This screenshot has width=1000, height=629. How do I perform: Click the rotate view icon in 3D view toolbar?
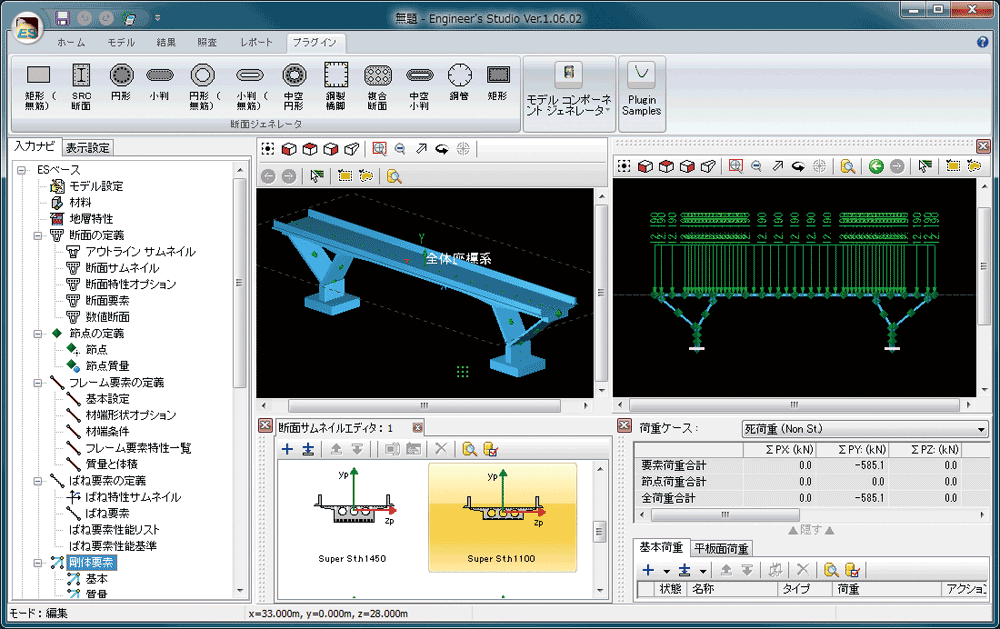[x=441, y=149]
